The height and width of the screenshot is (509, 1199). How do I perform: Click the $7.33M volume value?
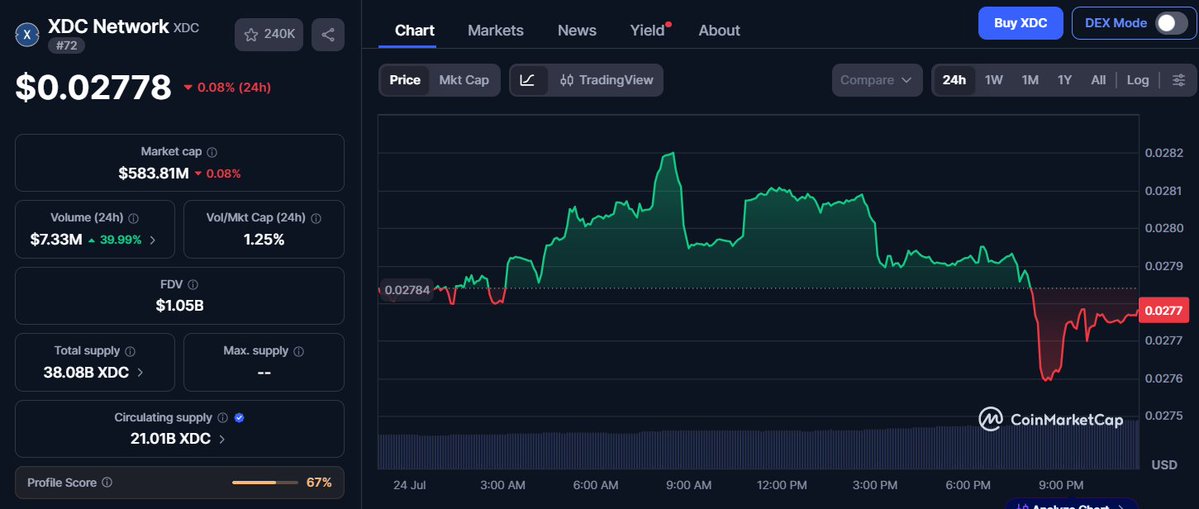tap(56, 240)
